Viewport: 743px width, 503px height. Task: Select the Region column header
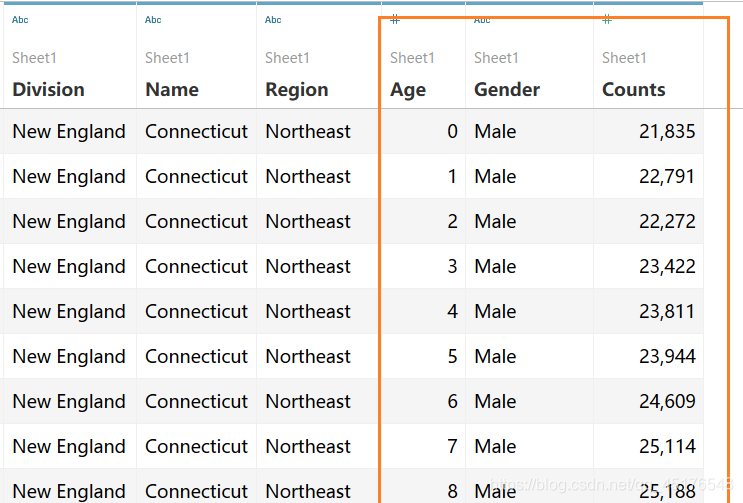point(297,90)
